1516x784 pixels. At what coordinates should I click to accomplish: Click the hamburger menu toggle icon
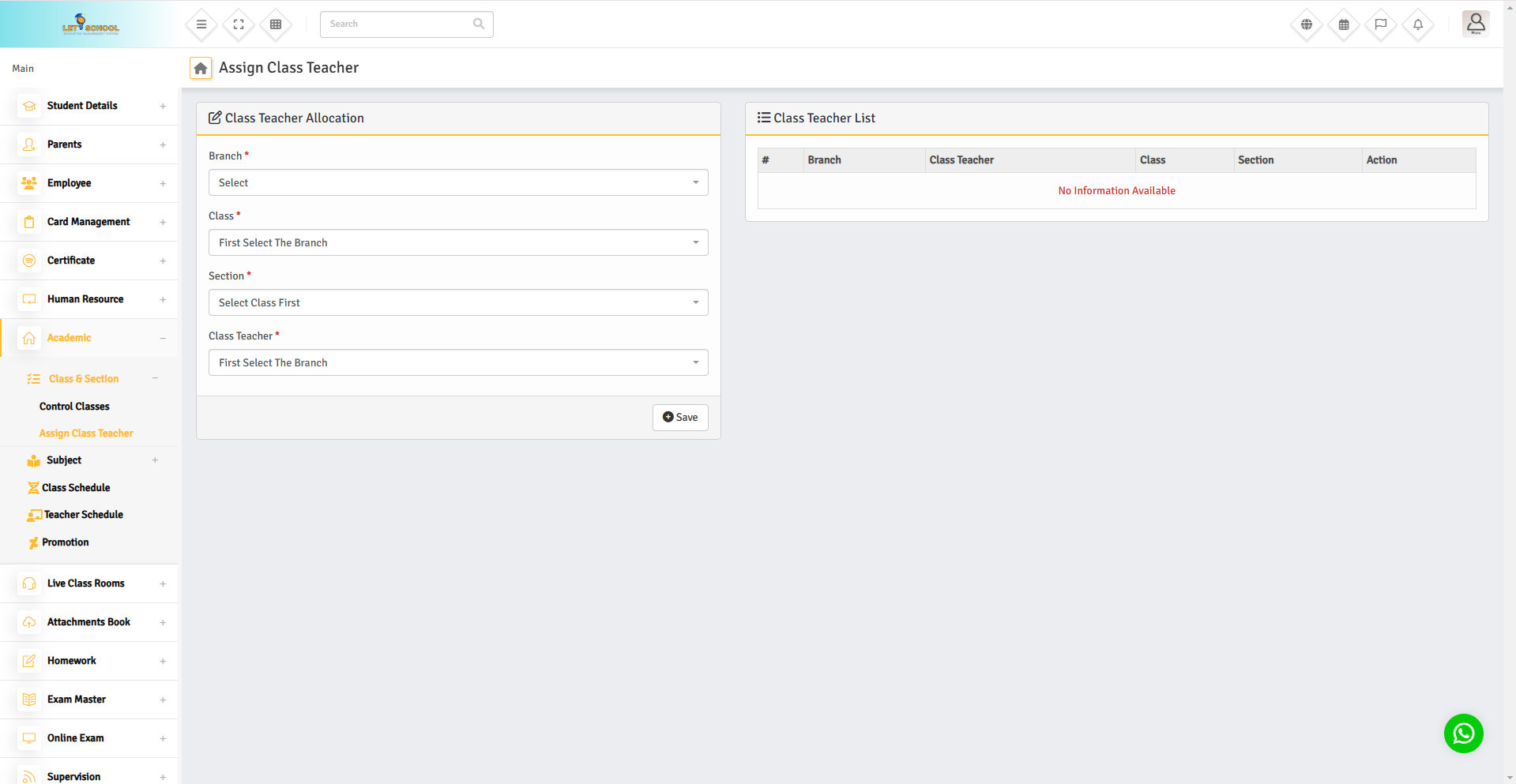[x=201, y=24]
